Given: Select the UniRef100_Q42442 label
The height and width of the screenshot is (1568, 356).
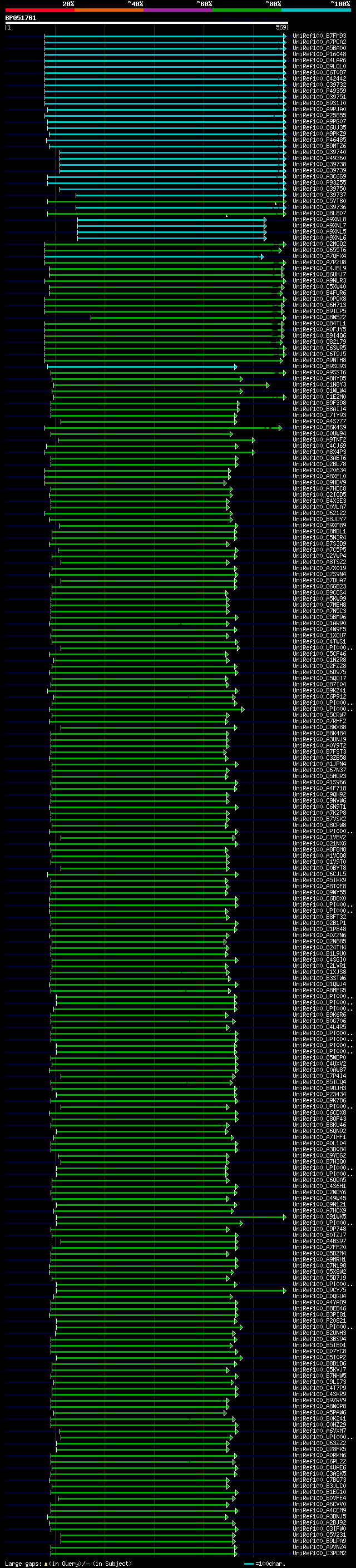Looking at the screenshot, I should pos(319,78).
